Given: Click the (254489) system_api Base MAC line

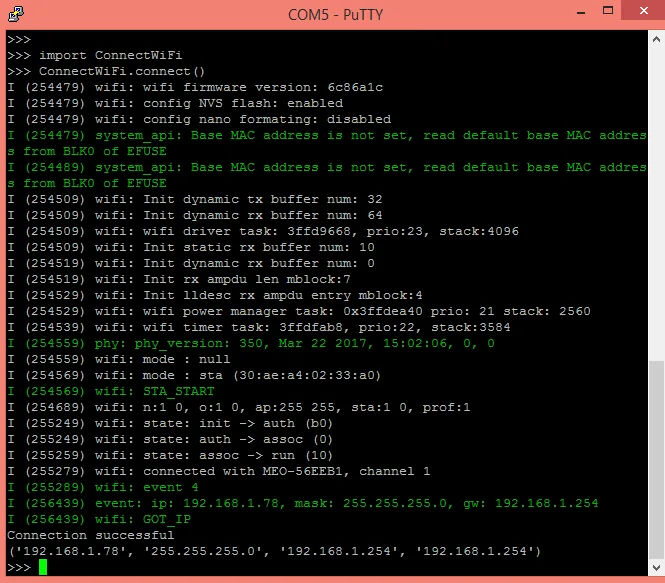Looking at the screenshot, I should 327,175.
